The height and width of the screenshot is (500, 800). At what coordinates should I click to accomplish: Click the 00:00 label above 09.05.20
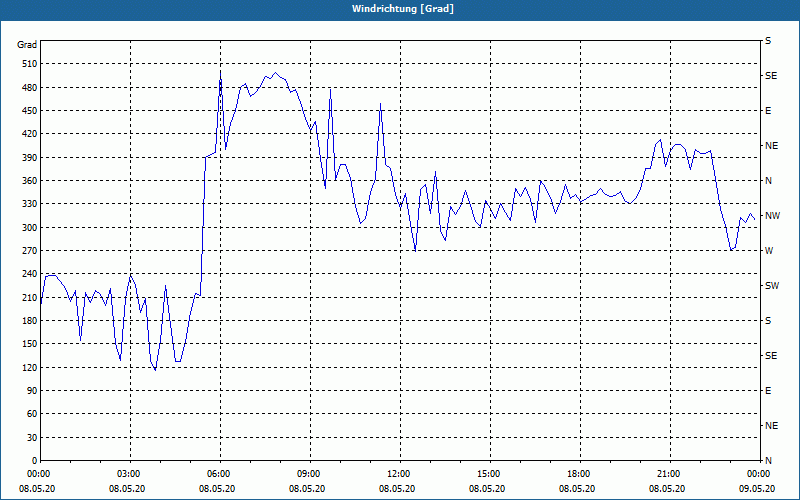click(759, 474)
